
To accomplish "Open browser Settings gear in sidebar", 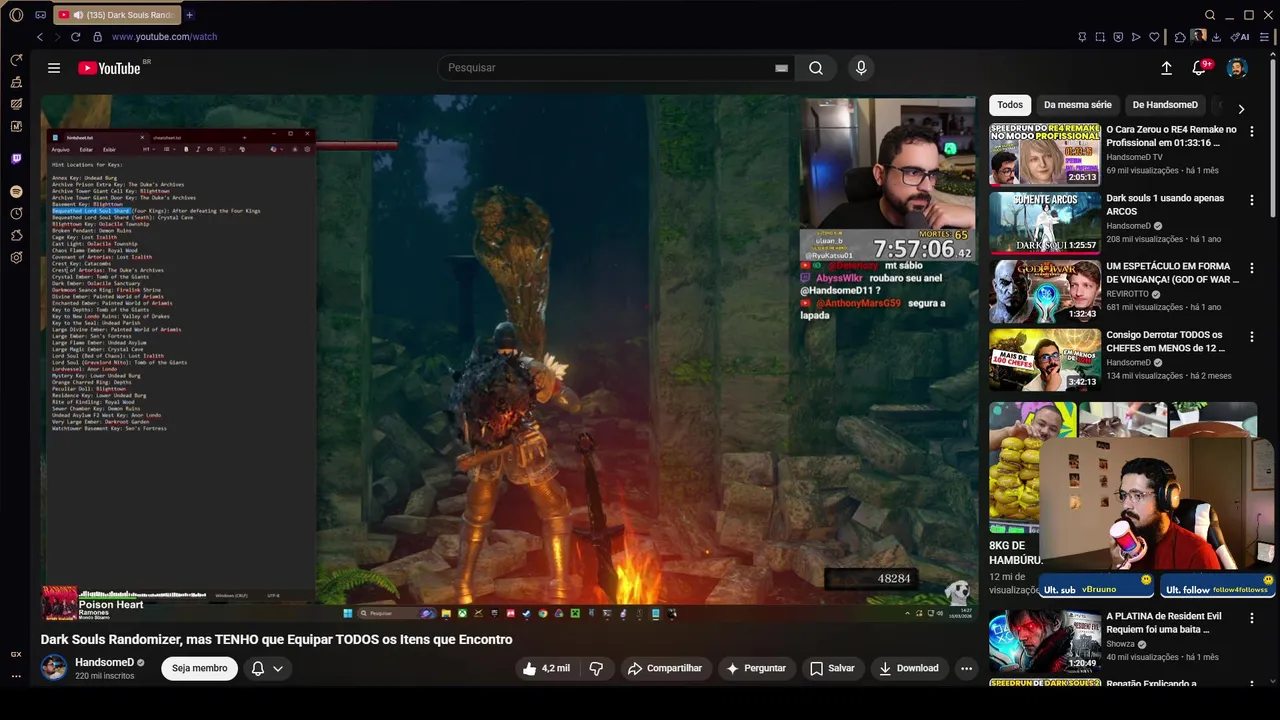I will 16,257.
